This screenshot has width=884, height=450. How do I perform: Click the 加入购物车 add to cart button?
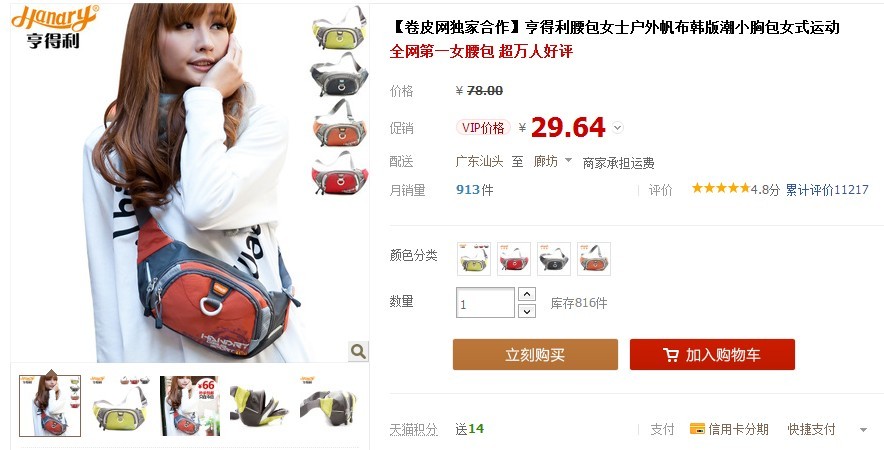[712, 355]
